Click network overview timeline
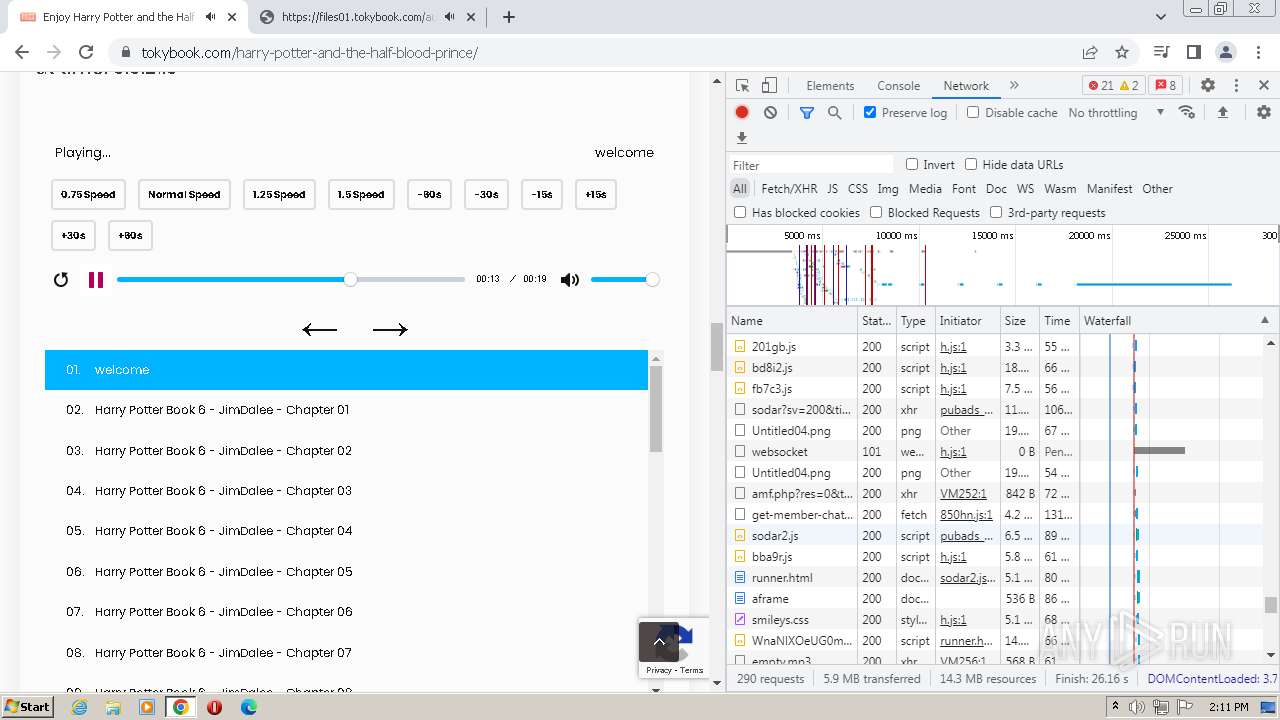 pos(1002,265)
